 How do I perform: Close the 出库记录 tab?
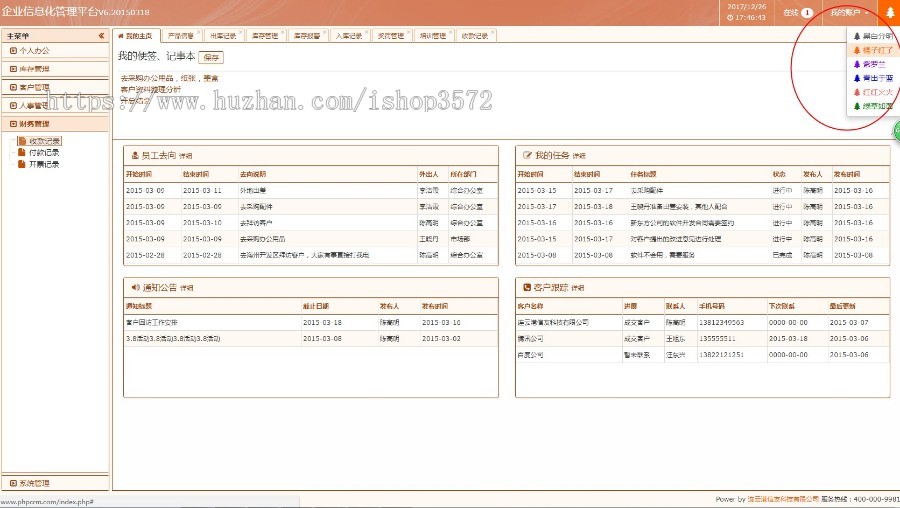click(x=240, y=32)
